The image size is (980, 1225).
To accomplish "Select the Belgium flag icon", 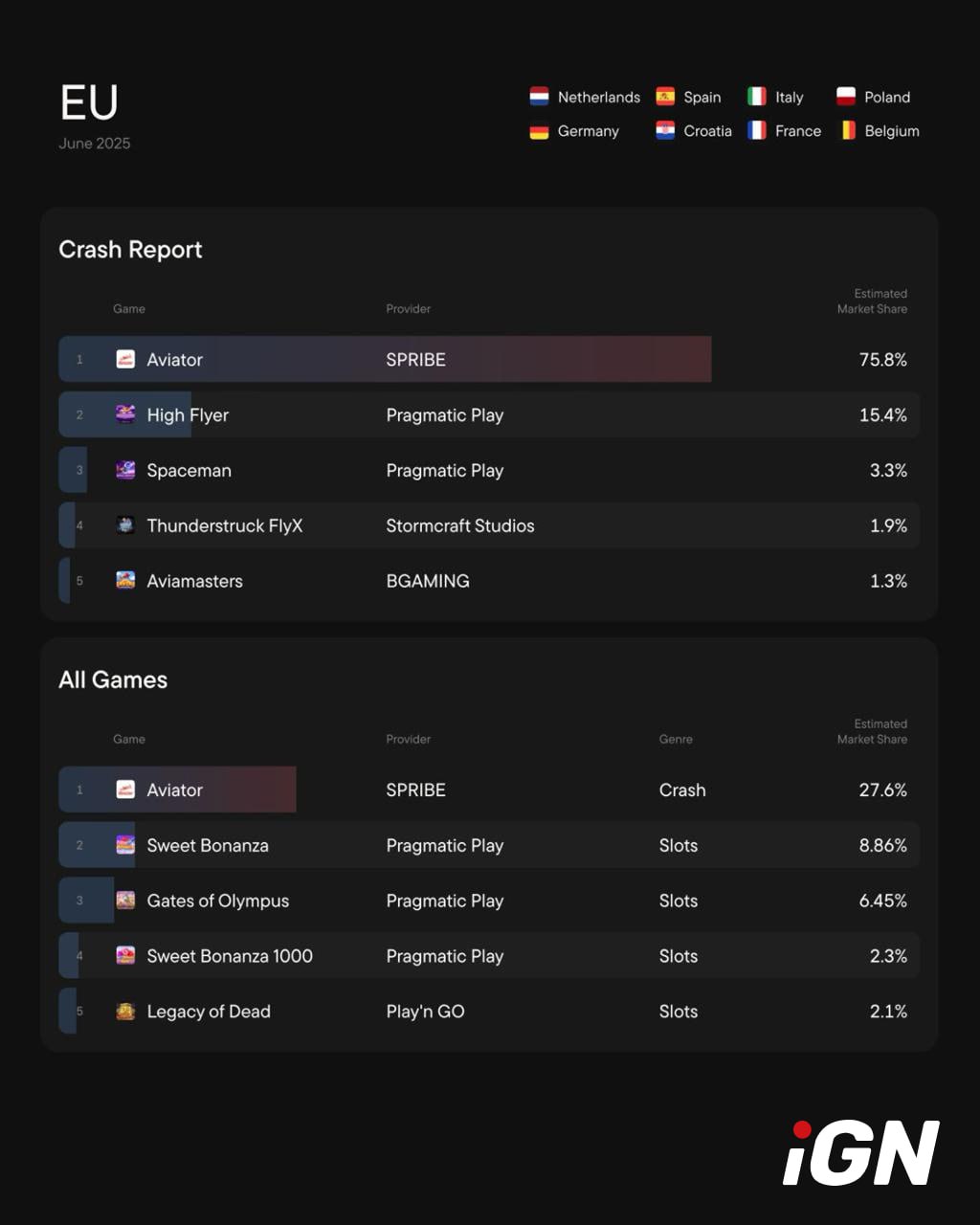I will (848, 131).
